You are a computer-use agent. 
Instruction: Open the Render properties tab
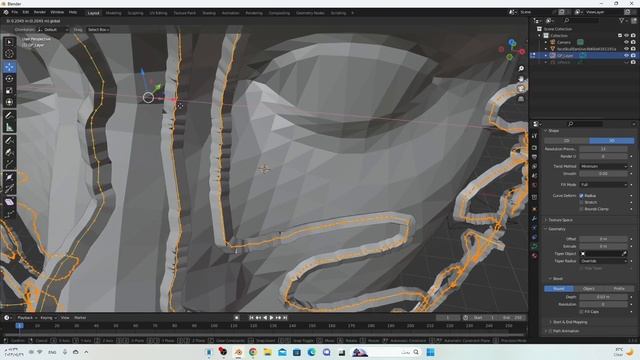tap(534, 148)
